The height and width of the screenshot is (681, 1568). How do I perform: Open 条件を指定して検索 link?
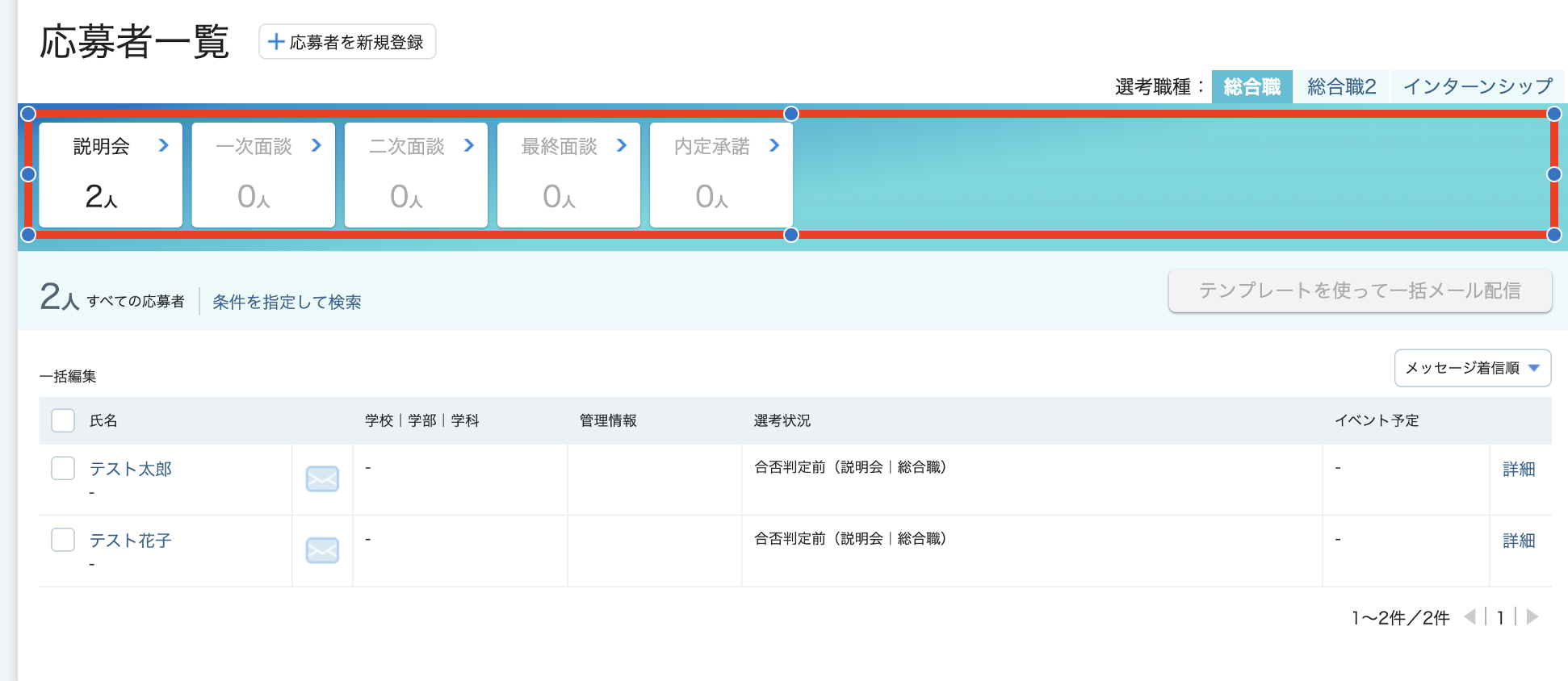click(x=287, y=302)
